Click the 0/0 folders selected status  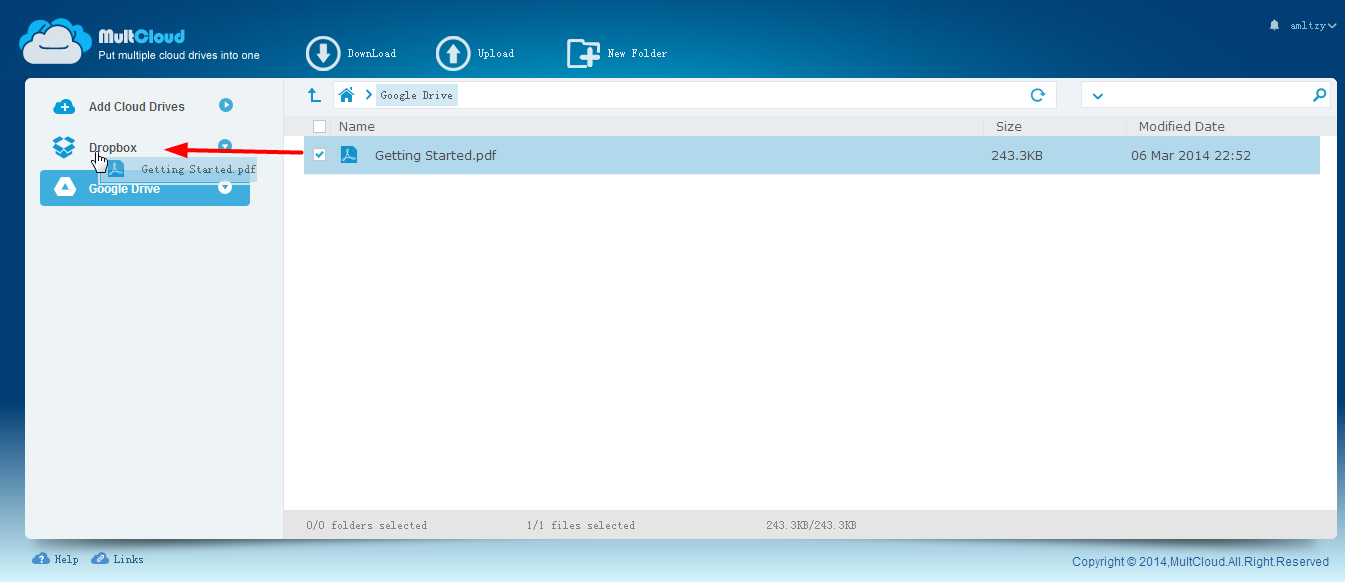coord(366,525)
